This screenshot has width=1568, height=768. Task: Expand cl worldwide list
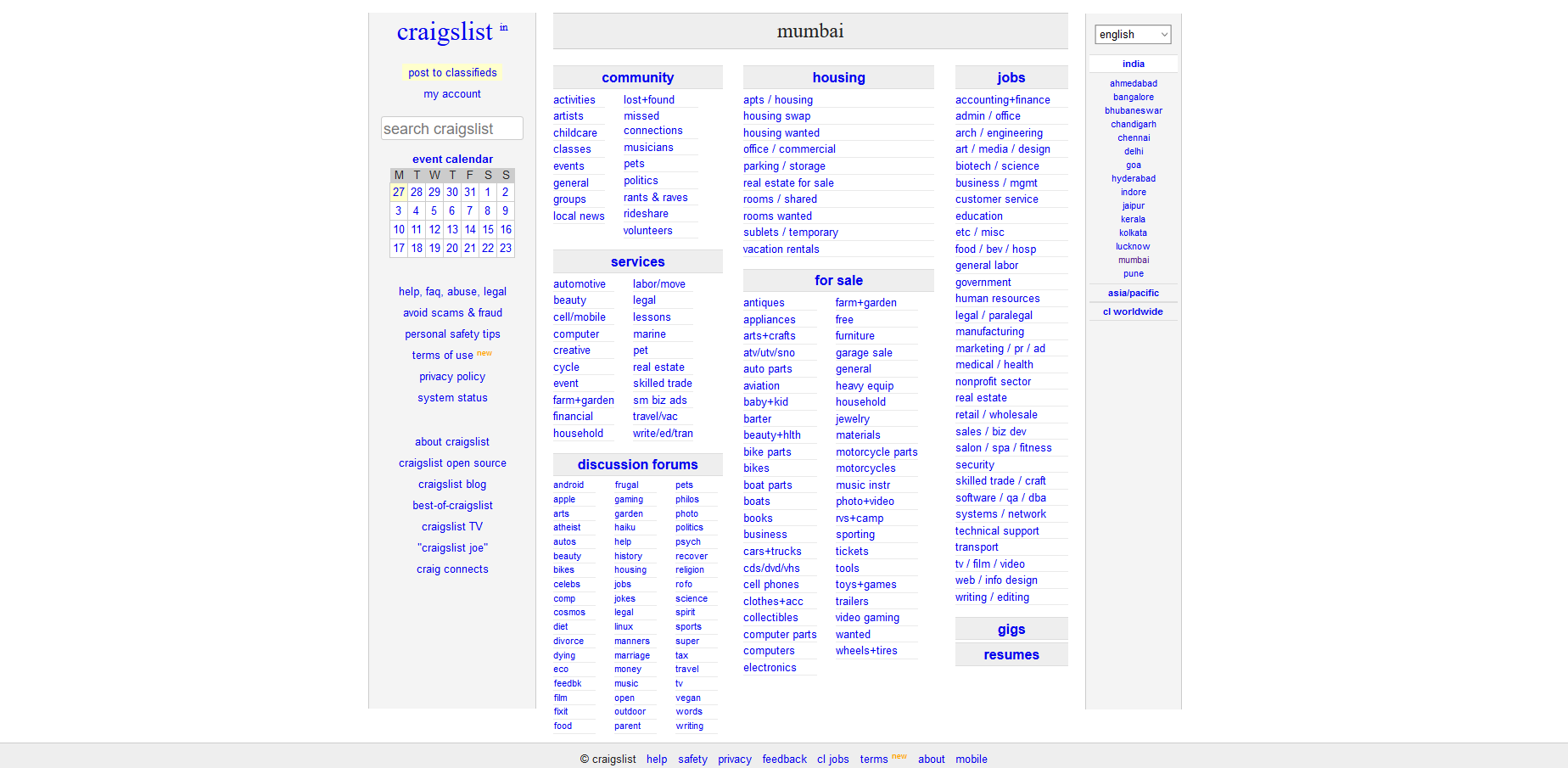pyautogui.click(x=1134, y=311)
